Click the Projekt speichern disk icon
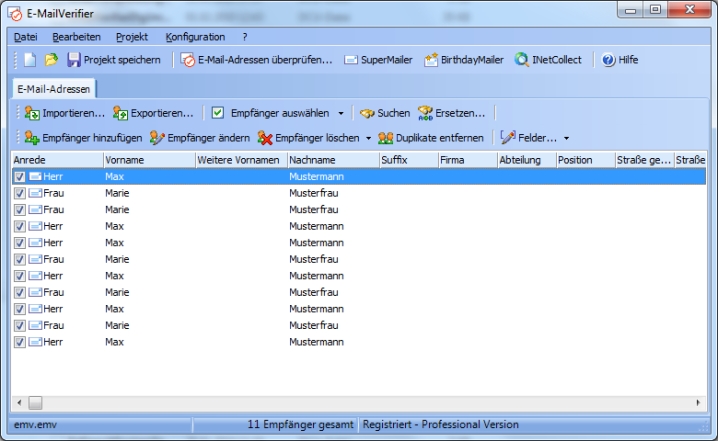The image size is (718, 441). coord(74,60)
